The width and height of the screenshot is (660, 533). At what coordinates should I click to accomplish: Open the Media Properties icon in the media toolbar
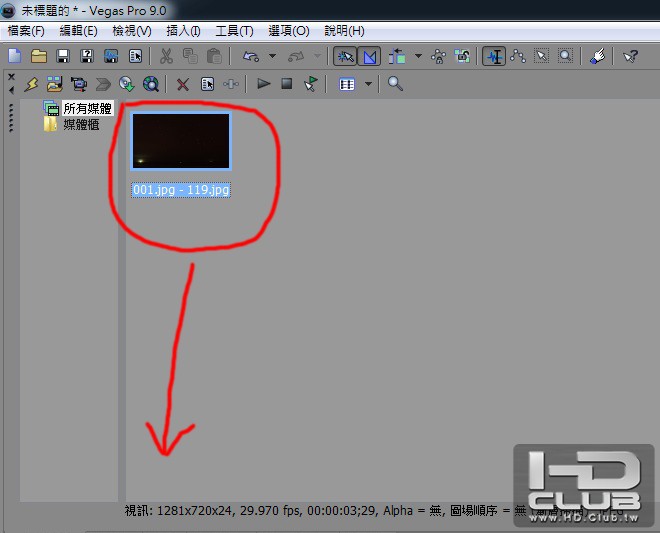tap(207, 84)
